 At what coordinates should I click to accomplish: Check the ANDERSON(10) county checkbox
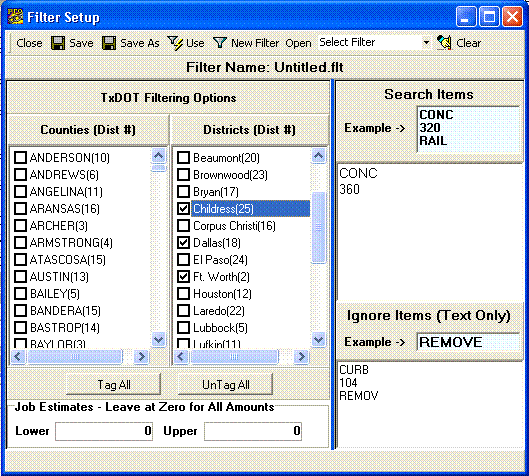pyautogui.click(x=20, y=157)
